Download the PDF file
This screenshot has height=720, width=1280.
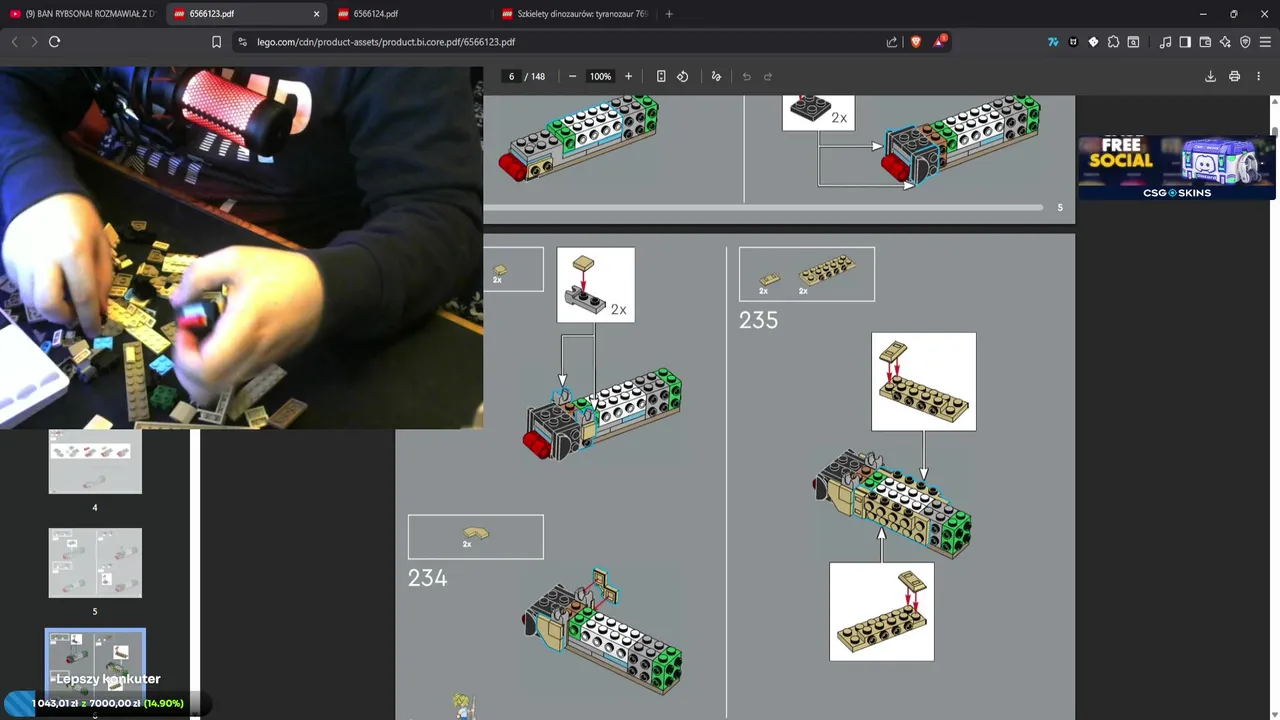(x=1210, y=76)
